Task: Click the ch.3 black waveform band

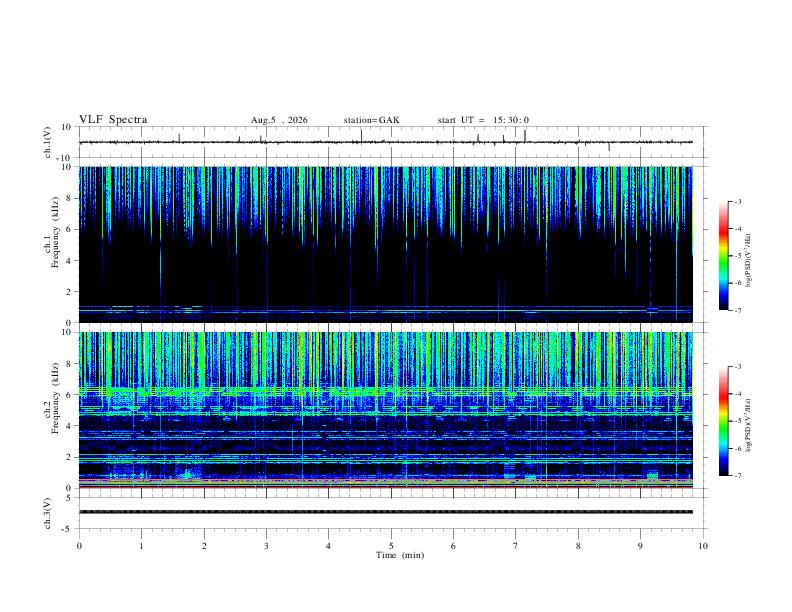Action: pyautogui.click(x=385, y=512)
